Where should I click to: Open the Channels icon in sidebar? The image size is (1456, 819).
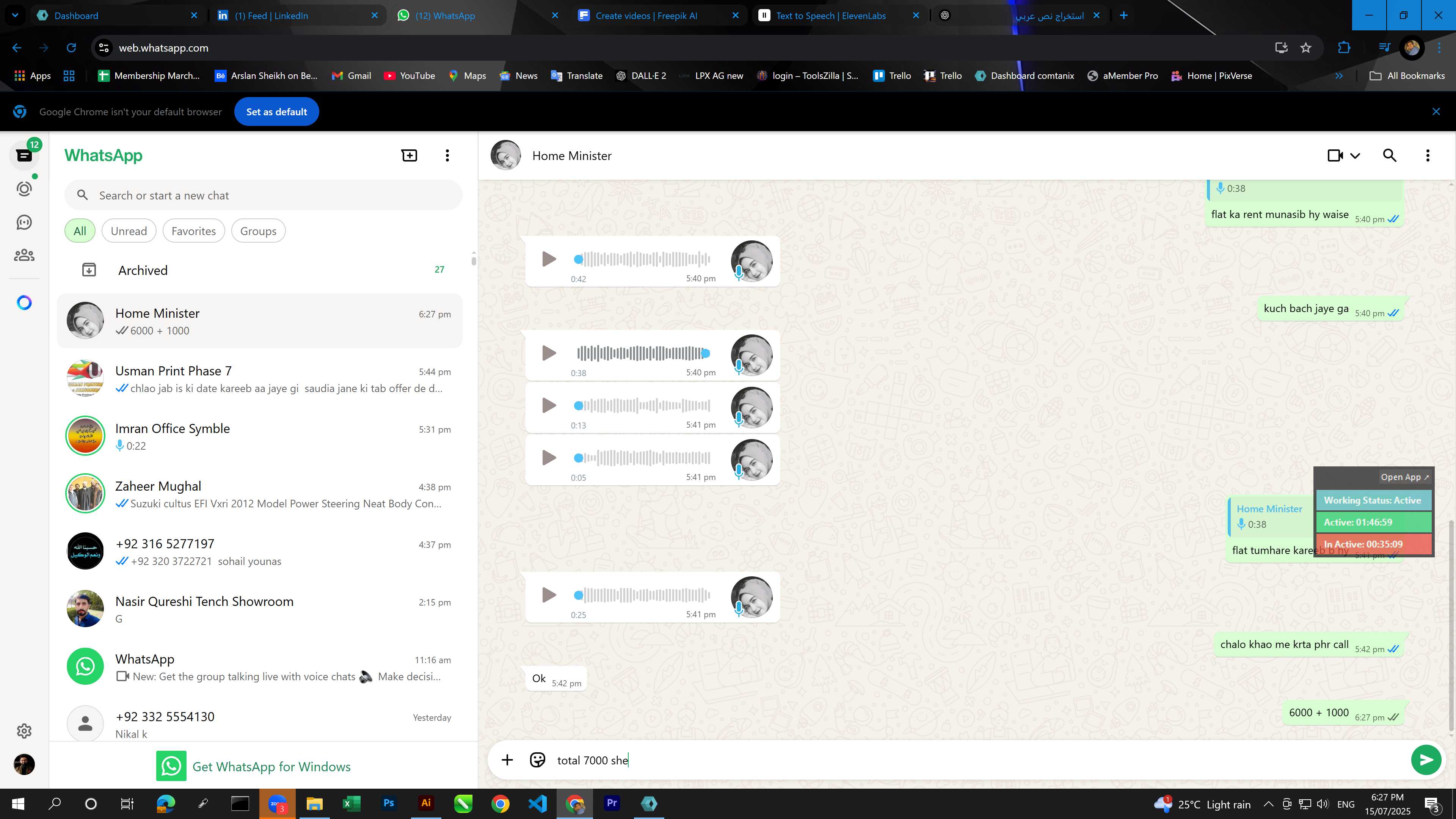tap(24, 222)
